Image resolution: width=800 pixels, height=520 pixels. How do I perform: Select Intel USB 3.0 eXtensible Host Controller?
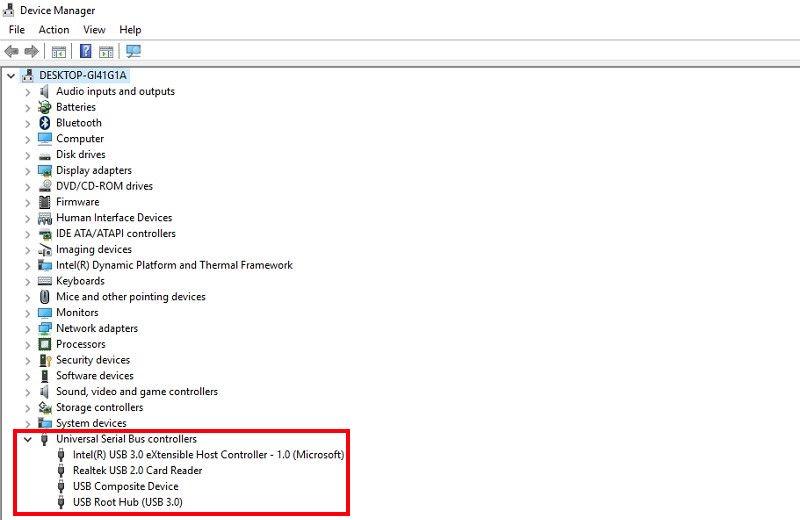208,454
